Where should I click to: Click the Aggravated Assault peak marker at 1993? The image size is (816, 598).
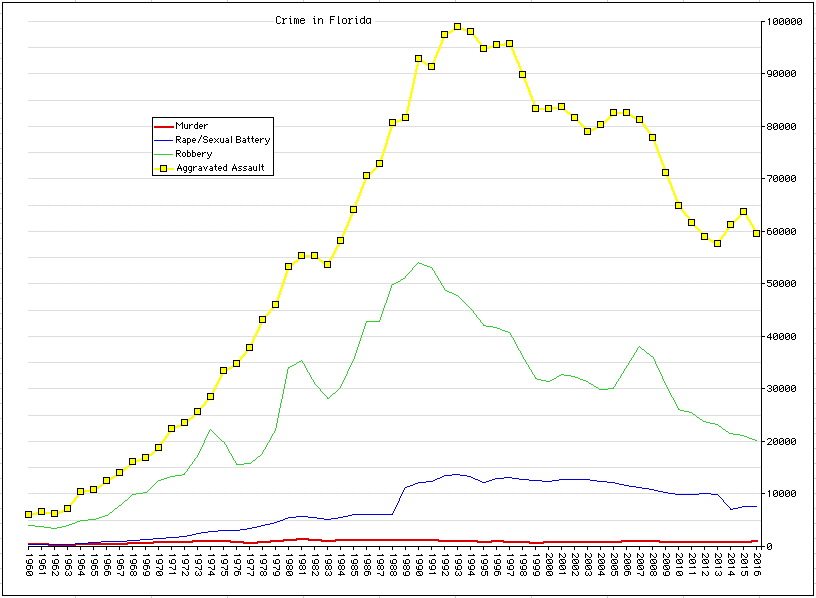point(457,27)
